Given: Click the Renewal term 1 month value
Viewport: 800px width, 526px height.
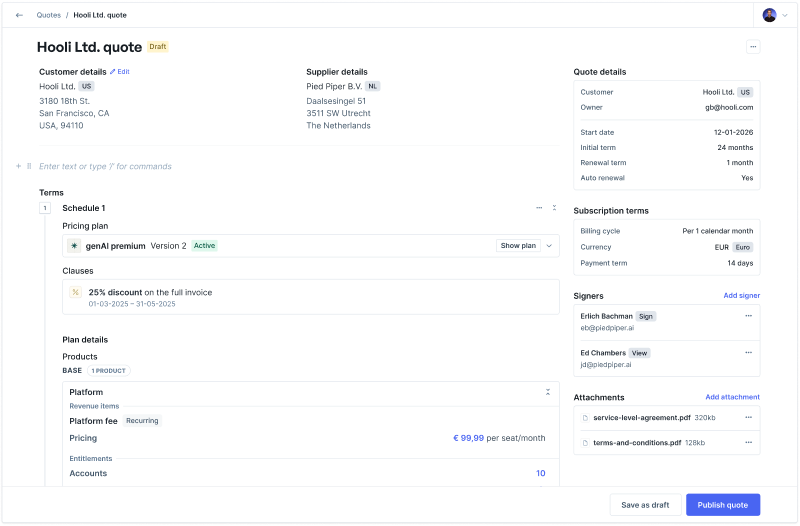Looking at the screenshot, I should (x=740, y=163).
